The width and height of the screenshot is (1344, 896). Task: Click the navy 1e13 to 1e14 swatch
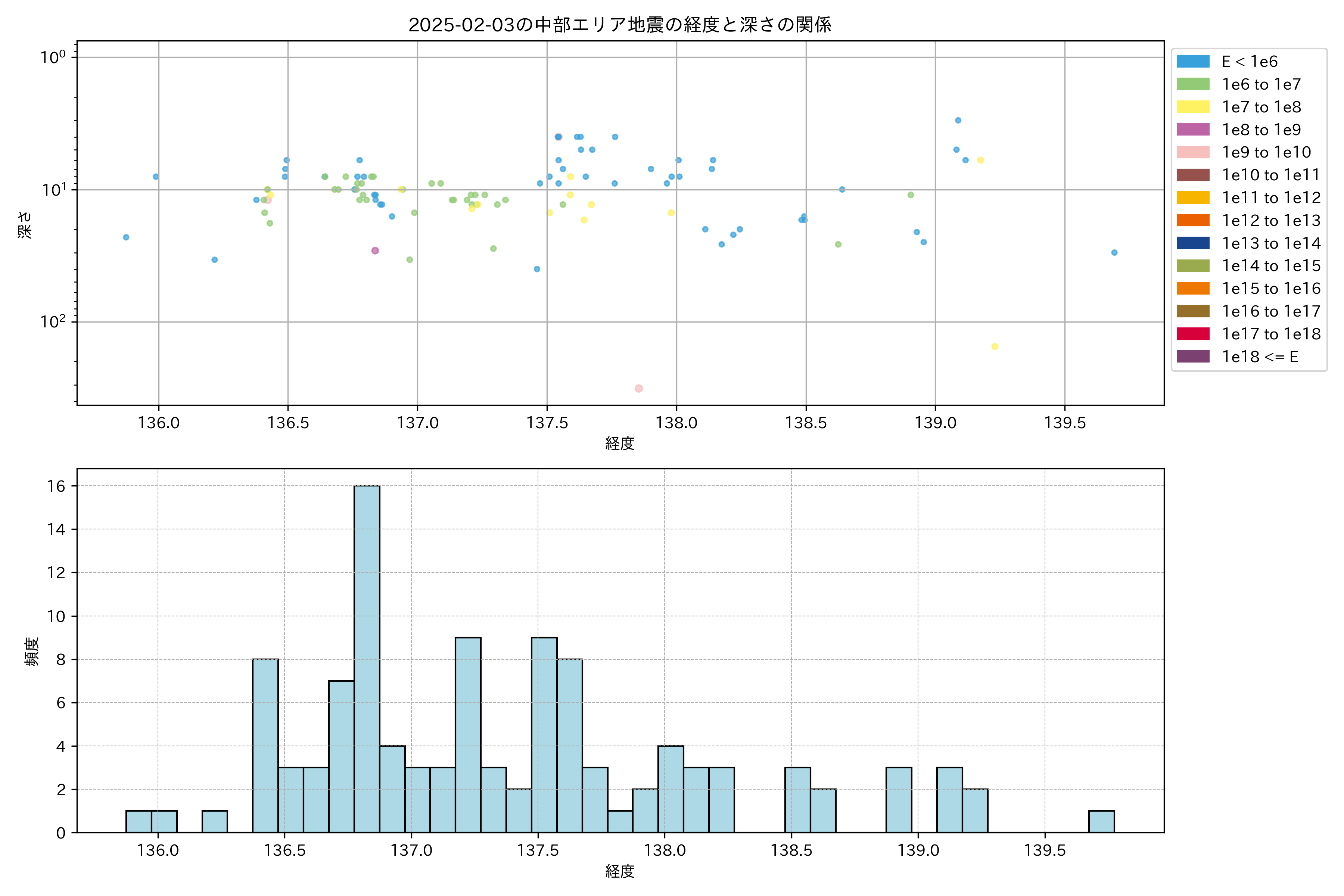click(x=1192, y=243)
